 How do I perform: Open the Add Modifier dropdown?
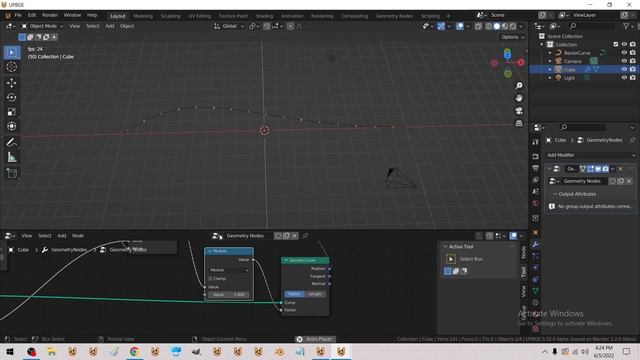[x=591, y=155]
